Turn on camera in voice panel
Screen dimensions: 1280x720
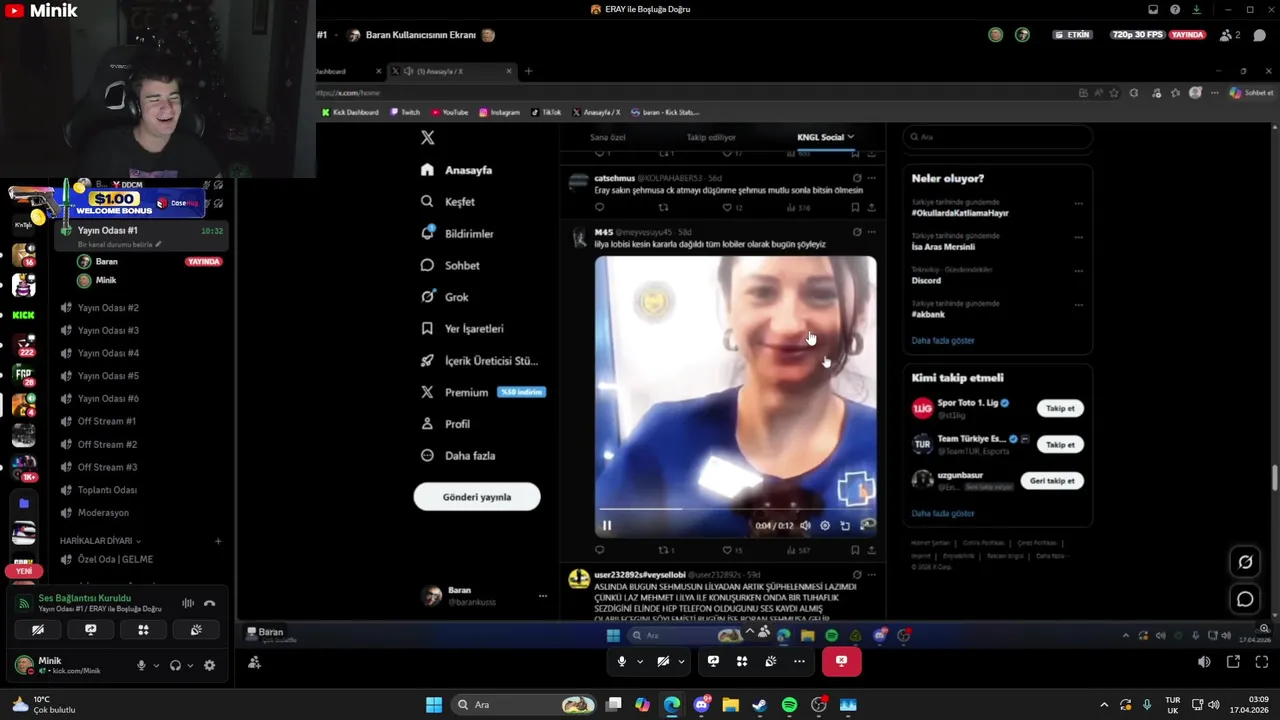38,630
